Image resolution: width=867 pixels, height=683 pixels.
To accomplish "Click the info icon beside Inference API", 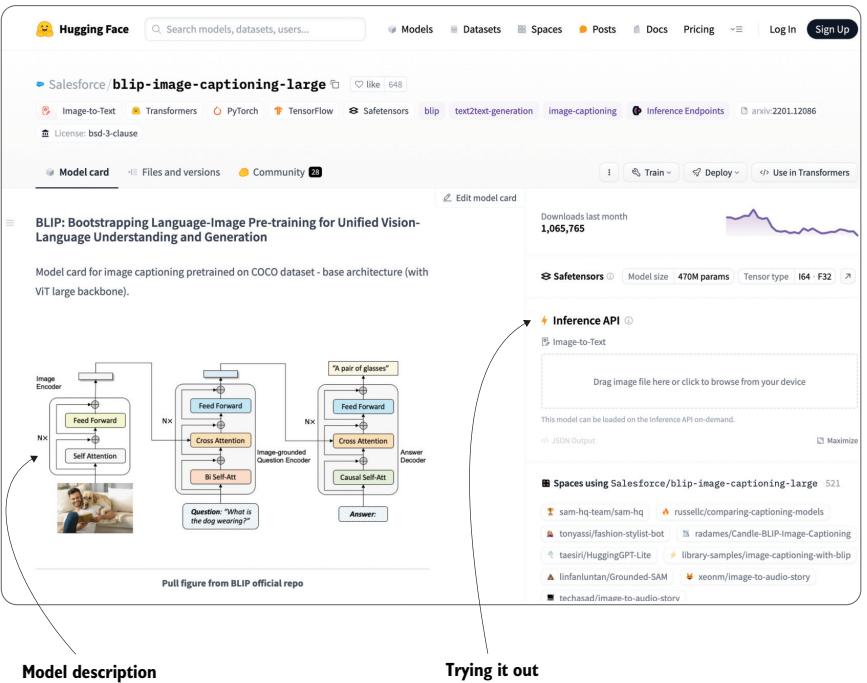I will pos(629,321).
